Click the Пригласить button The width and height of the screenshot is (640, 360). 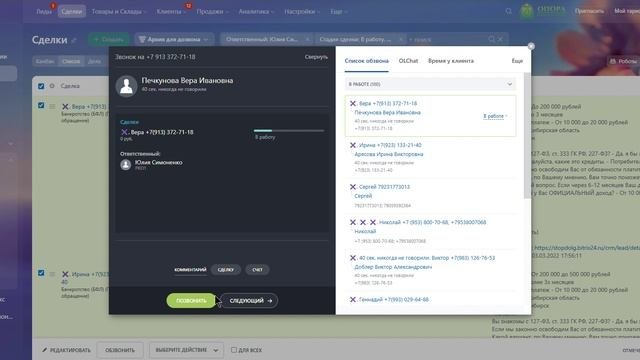[x=589, y=11]
